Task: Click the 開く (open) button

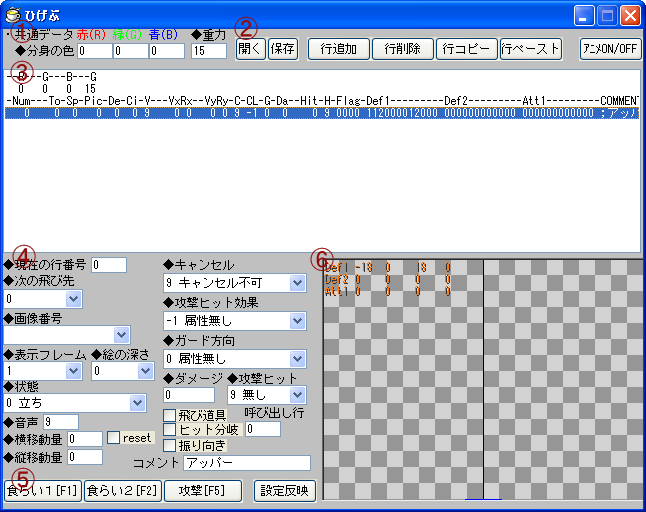Action: point(250,49)
